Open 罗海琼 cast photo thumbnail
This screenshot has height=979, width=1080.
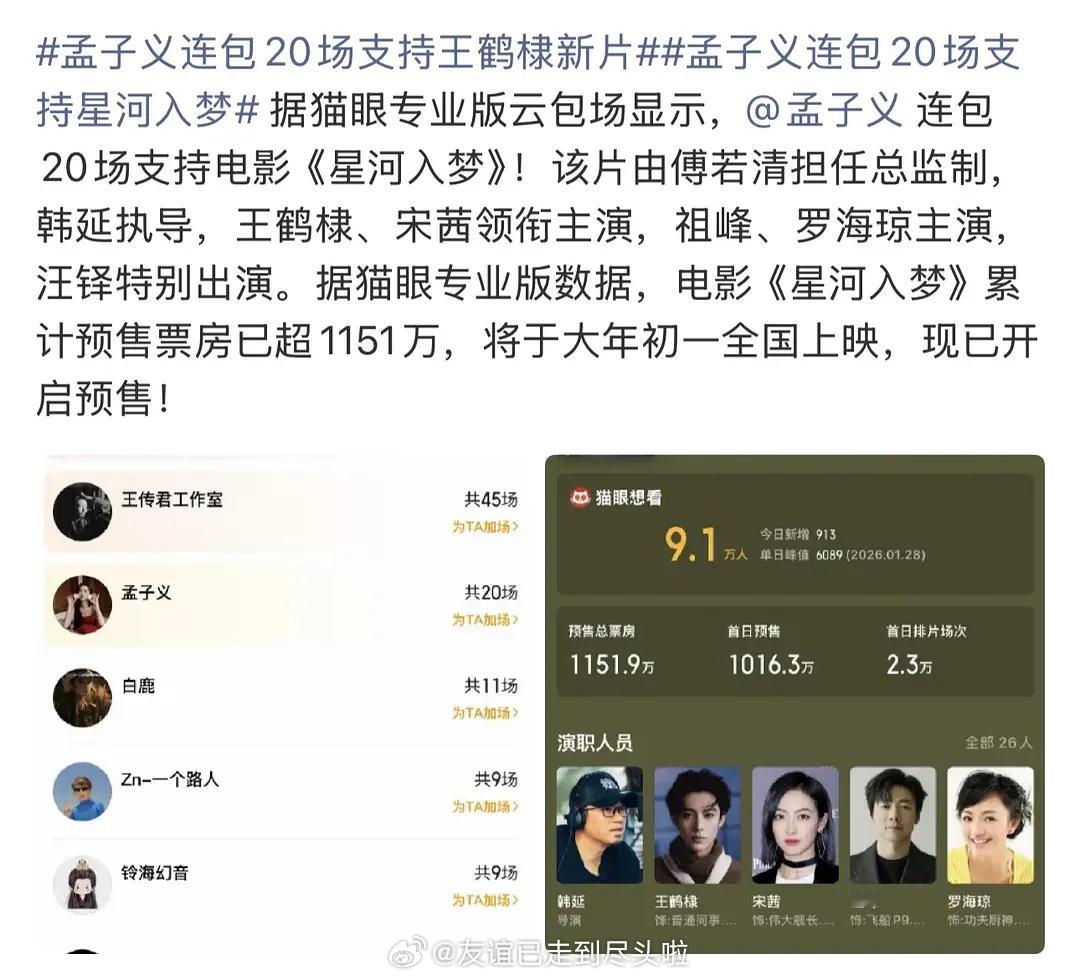point(990,825)
